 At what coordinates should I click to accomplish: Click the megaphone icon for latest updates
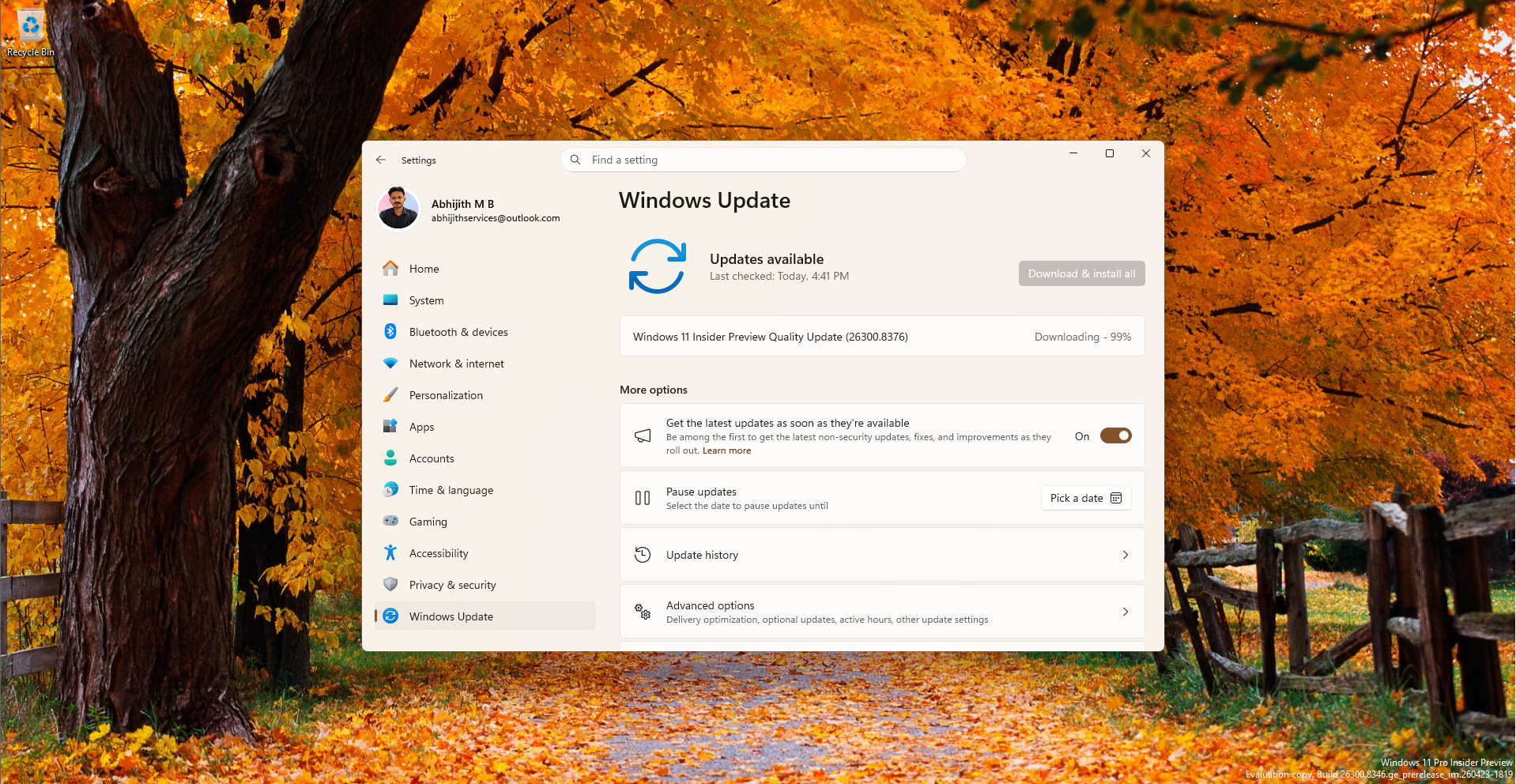coord(643,436)
